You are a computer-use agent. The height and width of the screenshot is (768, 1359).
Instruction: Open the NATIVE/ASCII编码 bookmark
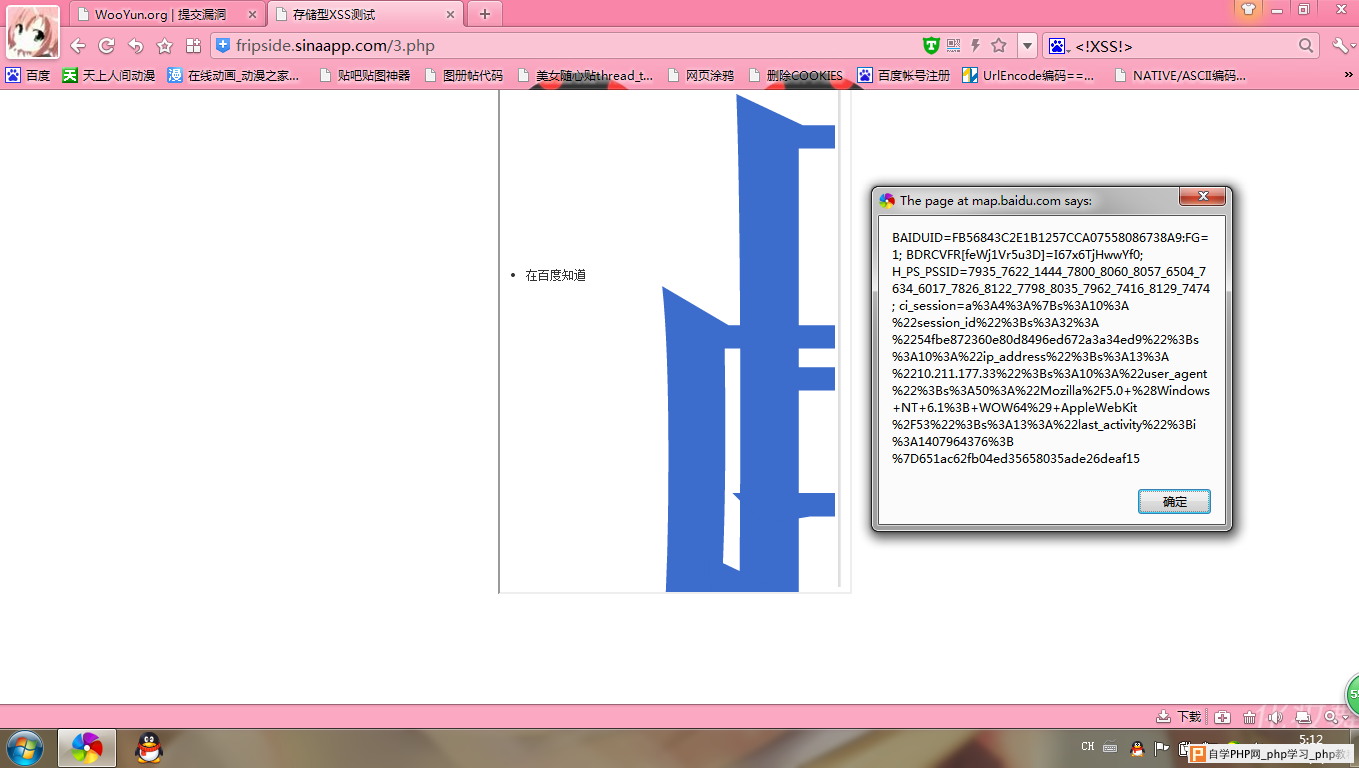(1180, 75)
